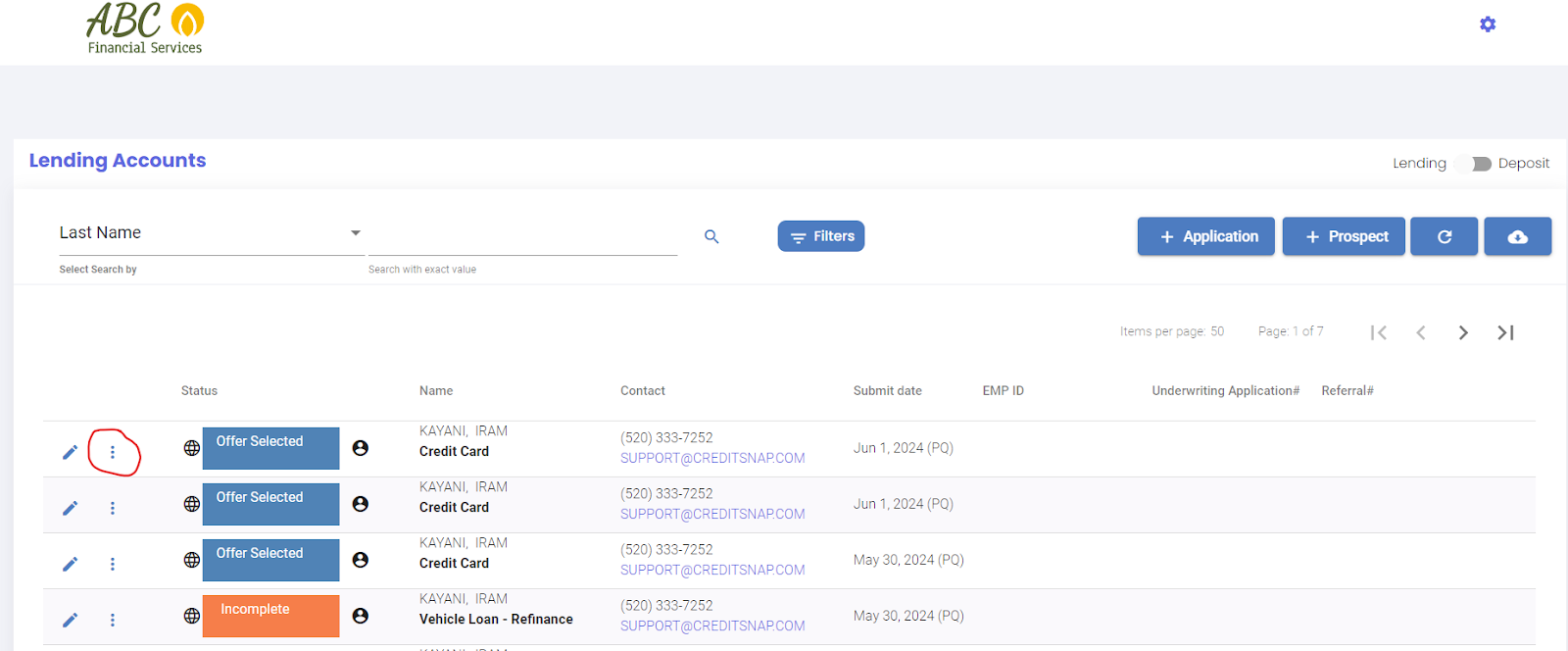Add a new Application
Image resolution: width=1568 pixels, height=651 pixels.
point(1205,236)
